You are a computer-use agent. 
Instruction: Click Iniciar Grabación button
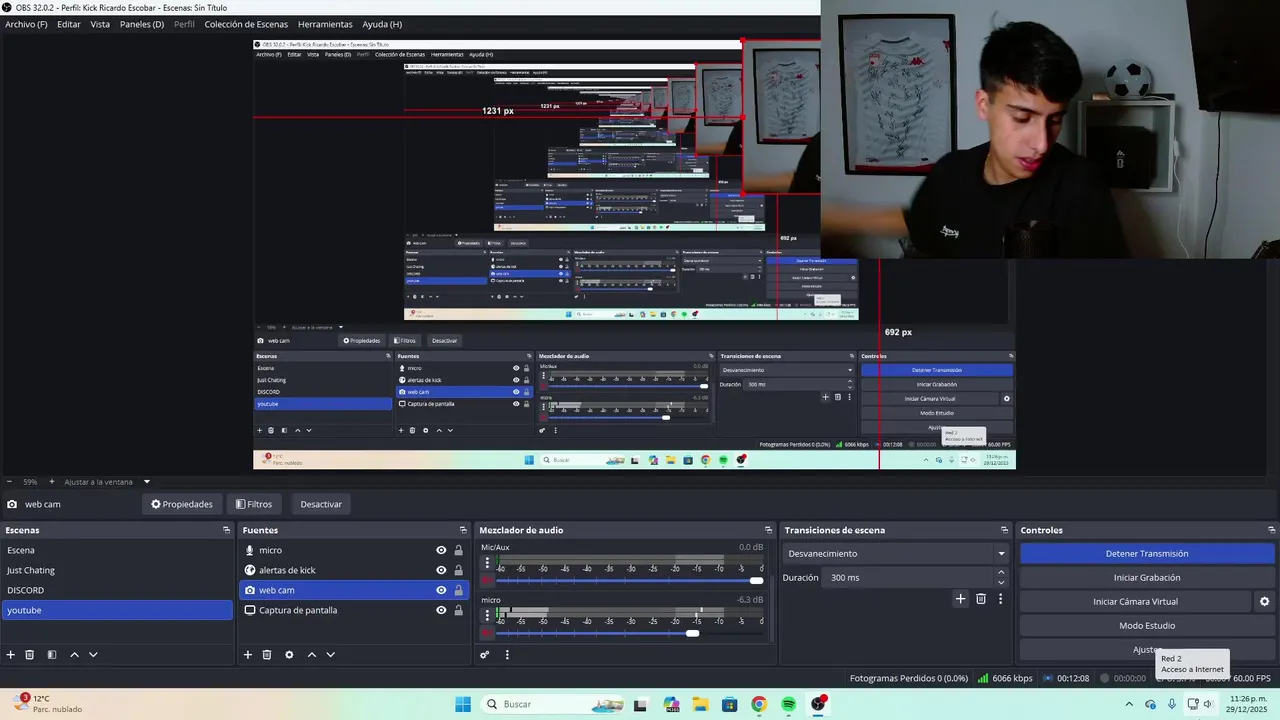click(1147, 577)
